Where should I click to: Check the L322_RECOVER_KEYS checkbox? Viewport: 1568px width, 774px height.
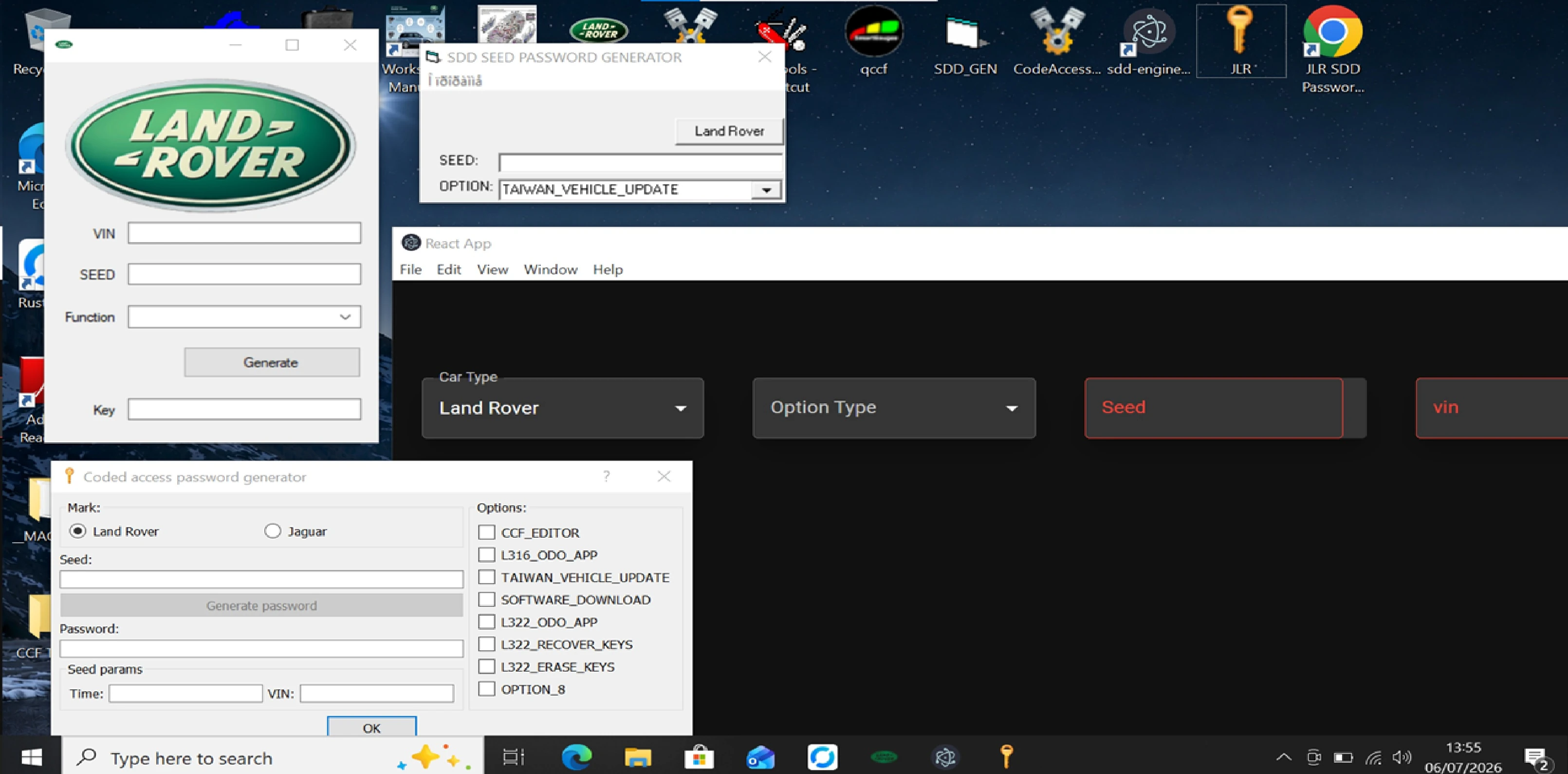(486, 644)
